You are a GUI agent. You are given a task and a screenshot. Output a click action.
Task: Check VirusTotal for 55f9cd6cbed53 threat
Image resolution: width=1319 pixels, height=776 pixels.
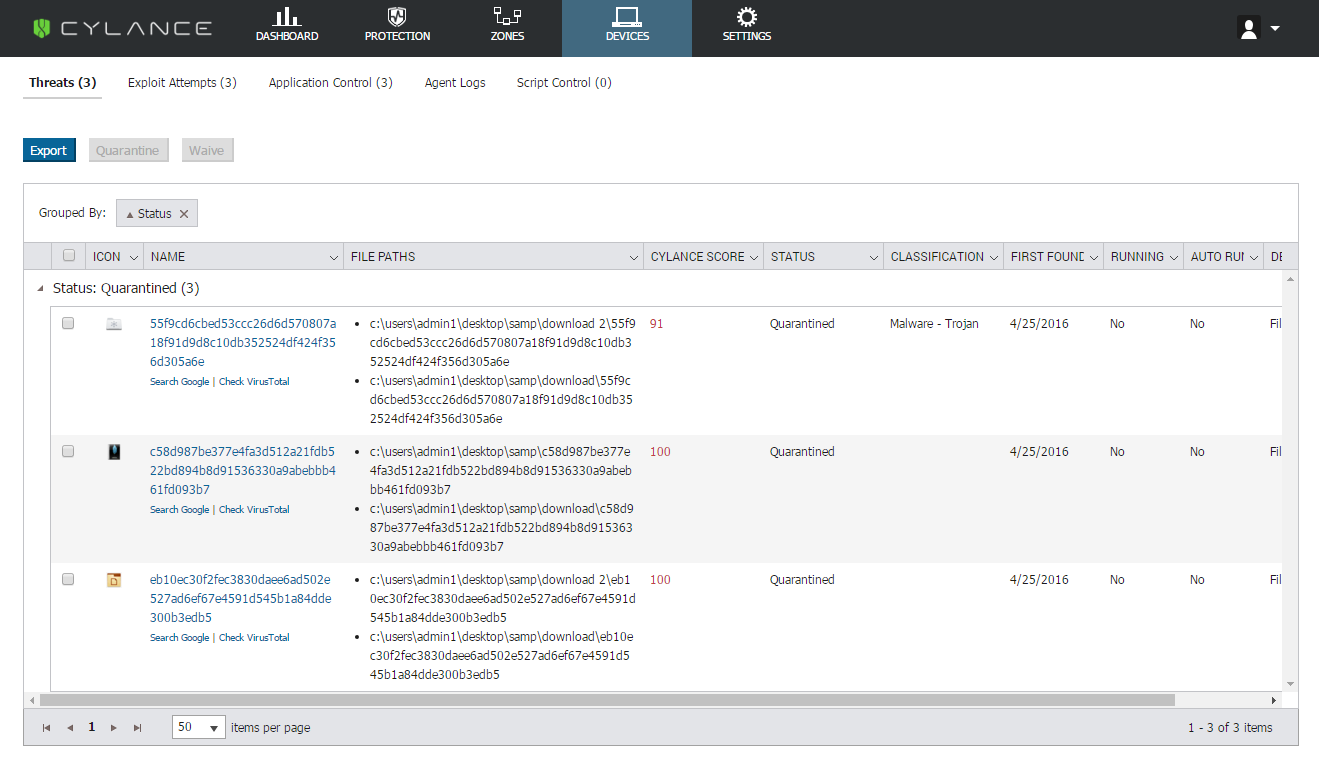[x=254, y=382]
